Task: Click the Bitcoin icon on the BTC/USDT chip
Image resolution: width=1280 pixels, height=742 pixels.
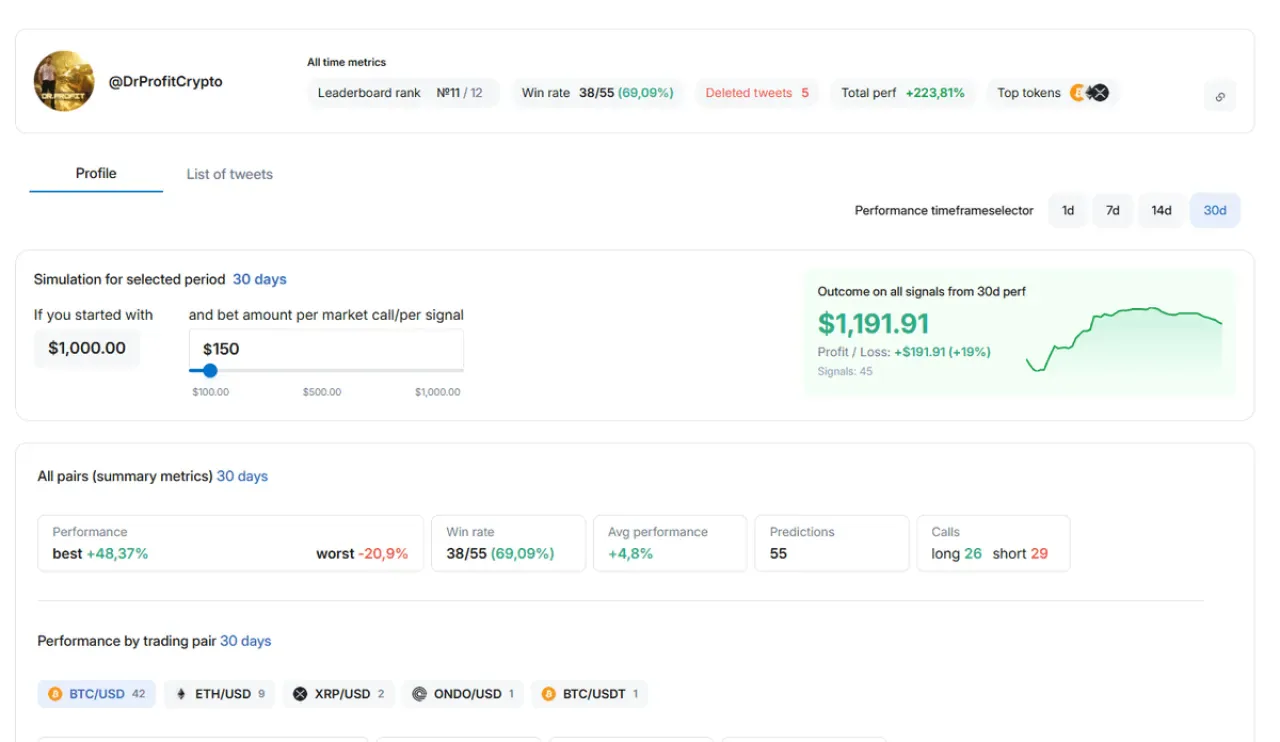Action: click(548, 694)
